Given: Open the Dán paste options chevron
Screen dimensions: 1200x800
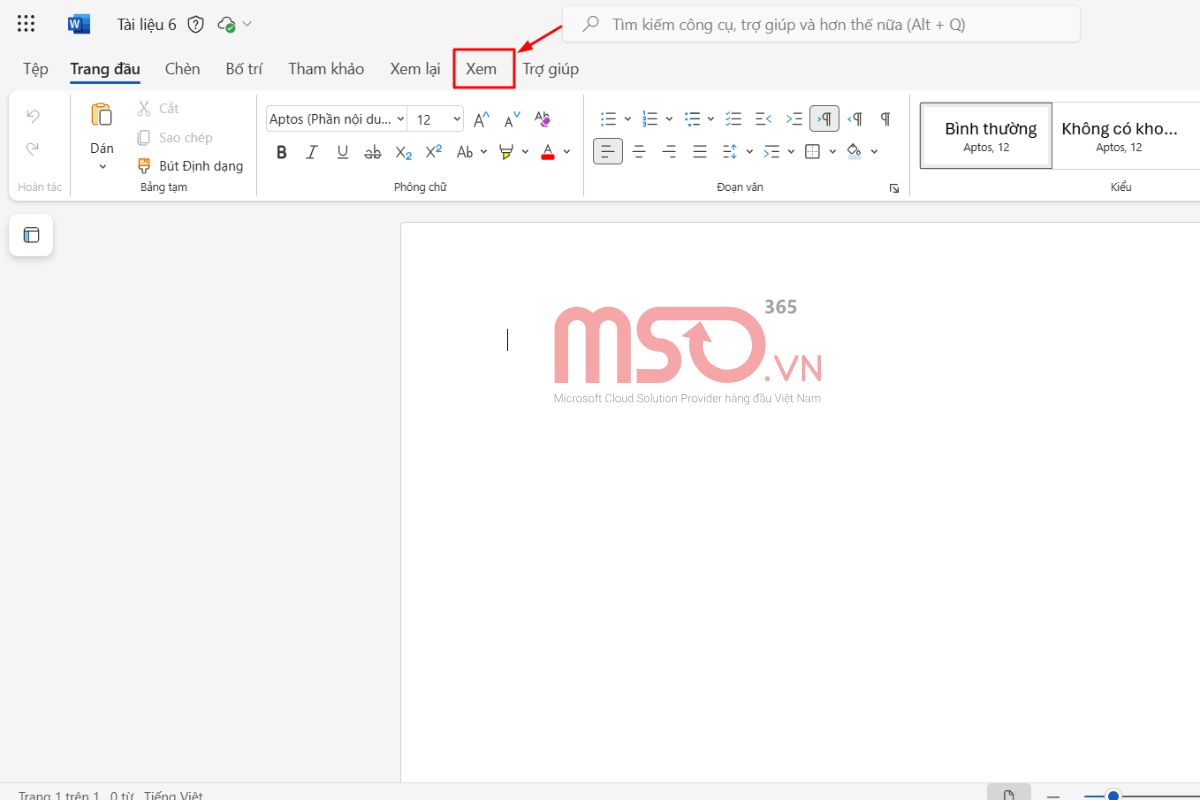Looking at the screenshot, I should [102, 167].
